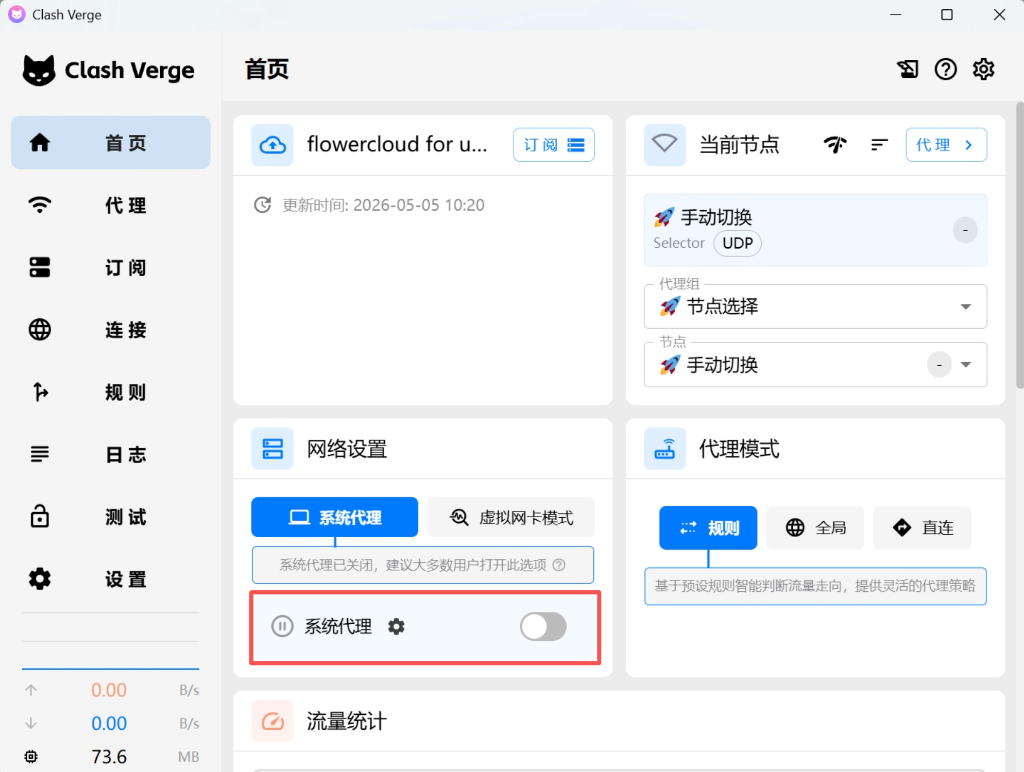Click update time 2026-05-05 10:20 text
1024x772 pixels.
tap(383, 205)
